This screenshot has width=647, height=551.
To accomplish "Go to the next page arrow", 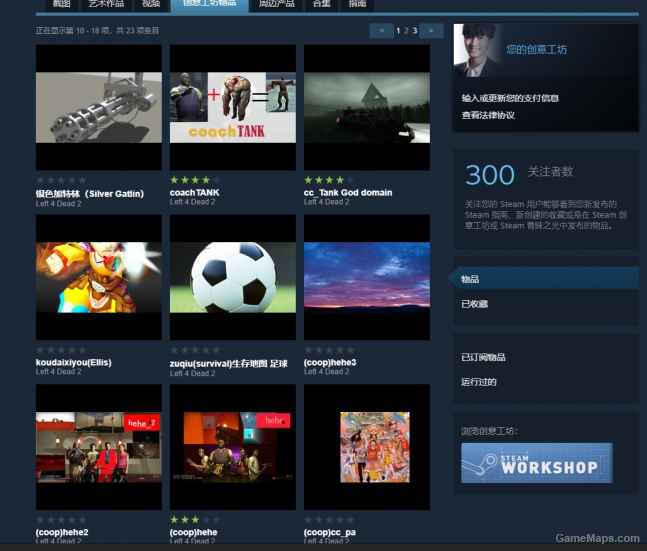I will click(431, 31).
